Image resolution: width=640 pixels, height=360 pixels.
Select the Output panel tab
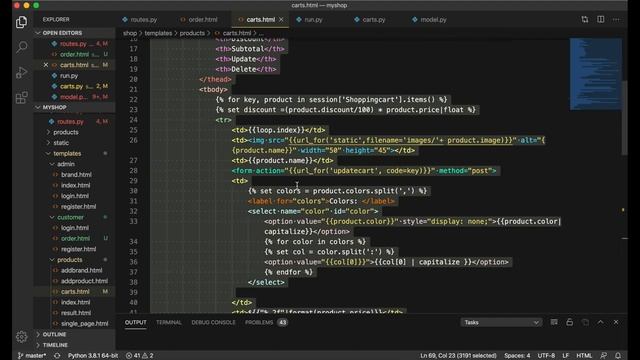tap(136, 322)
